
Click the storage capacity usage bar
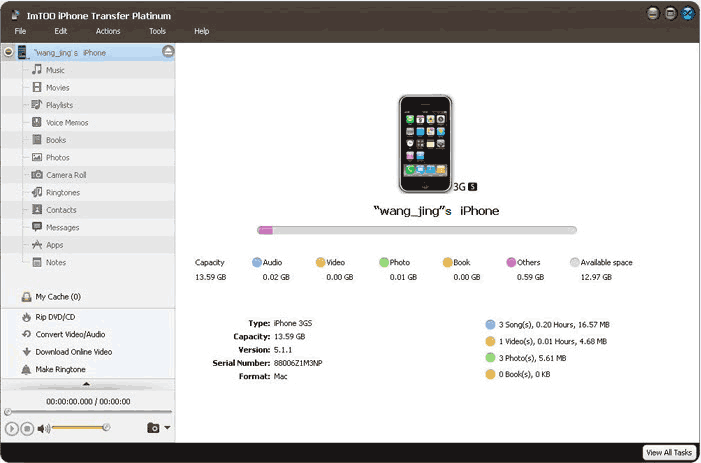[417, 230]
